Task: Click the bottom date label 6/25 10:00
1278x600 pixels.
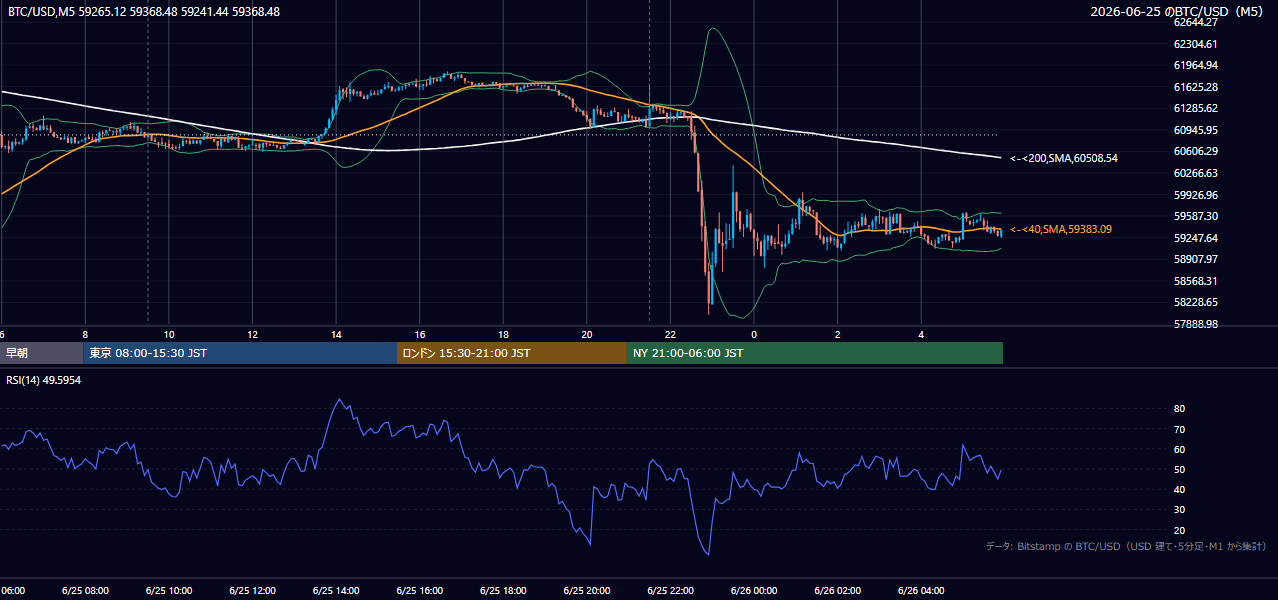Action: tap(168, 590)
